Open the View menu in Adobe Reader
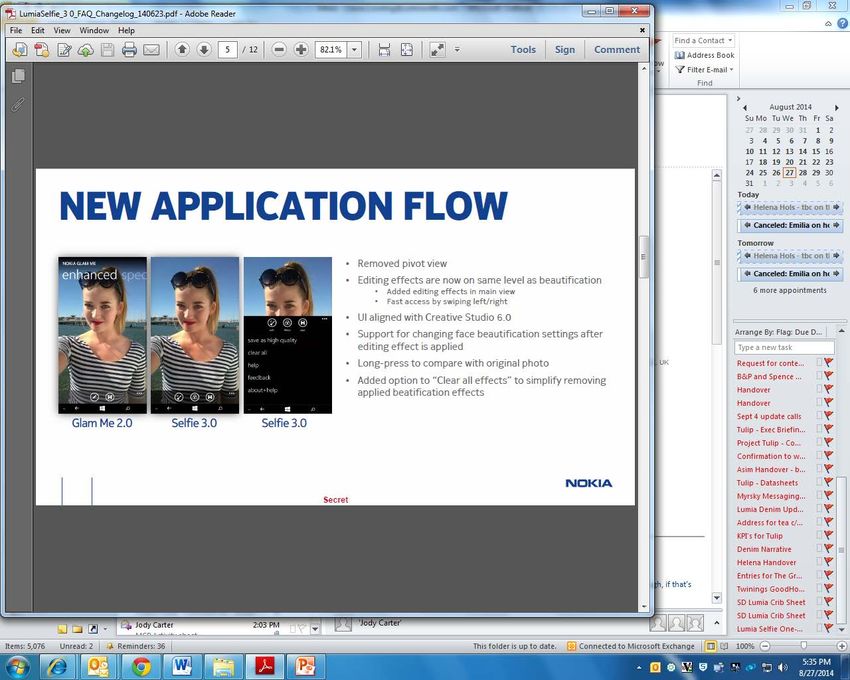 pos(62,30)
